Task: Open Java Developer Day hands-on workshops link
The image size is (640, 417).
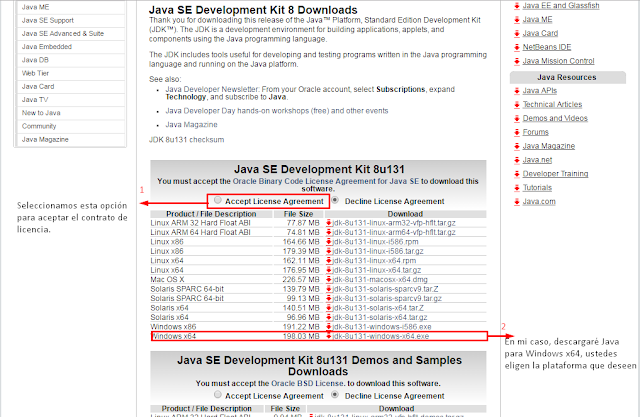Action: [x=277, y=111]
